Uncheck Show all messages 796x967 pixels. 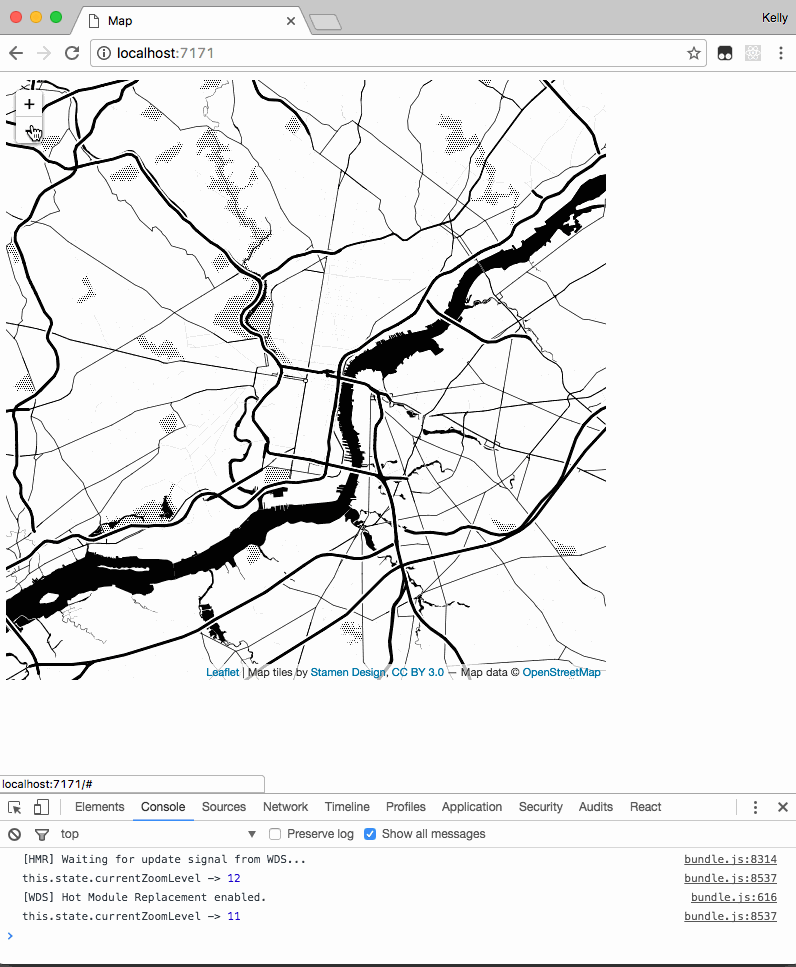coord(370,834)
